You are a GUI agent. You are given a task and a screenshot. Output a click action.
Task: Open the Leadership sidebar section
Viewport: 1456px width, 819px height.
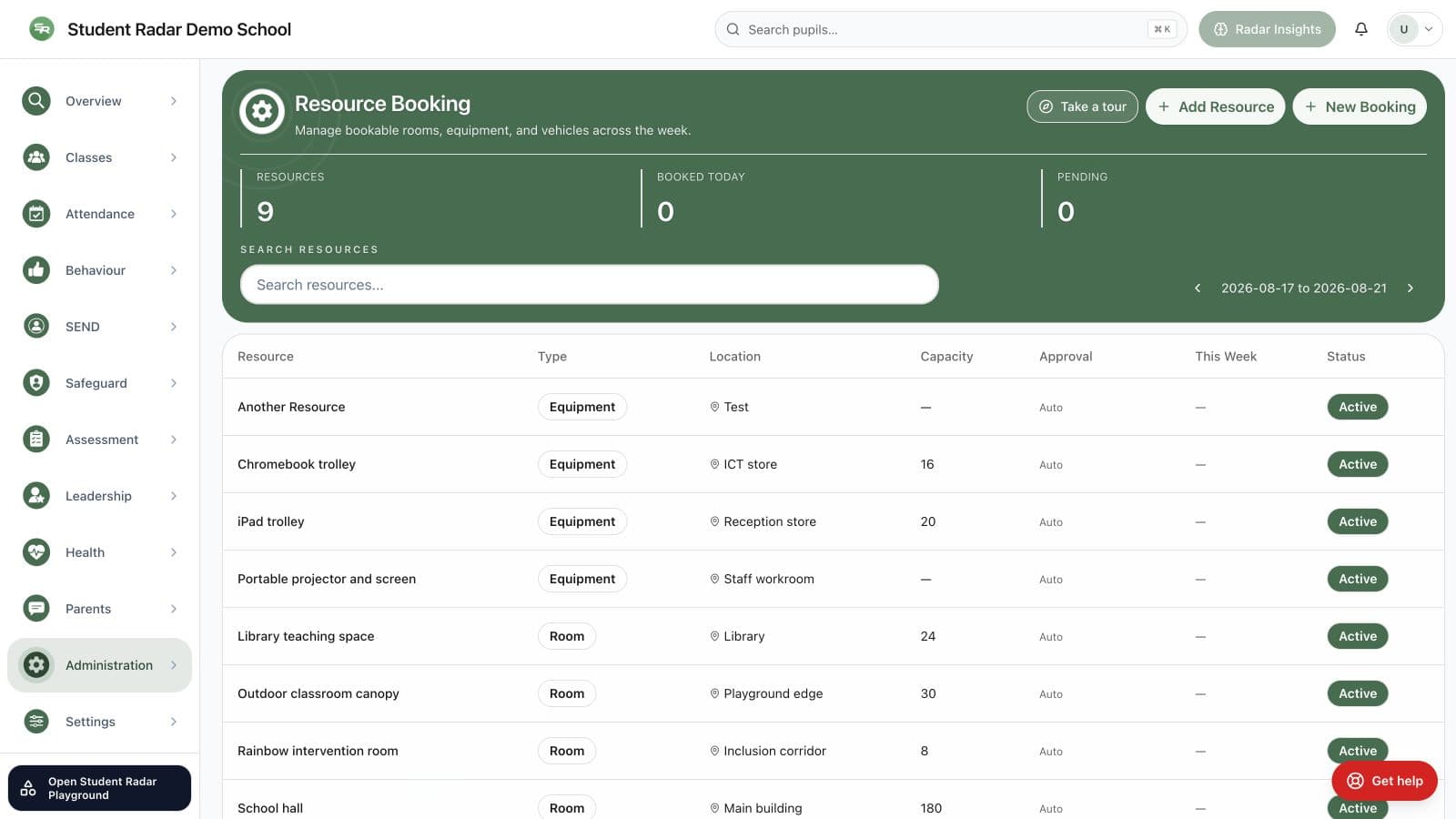click(x=99, y=496)
